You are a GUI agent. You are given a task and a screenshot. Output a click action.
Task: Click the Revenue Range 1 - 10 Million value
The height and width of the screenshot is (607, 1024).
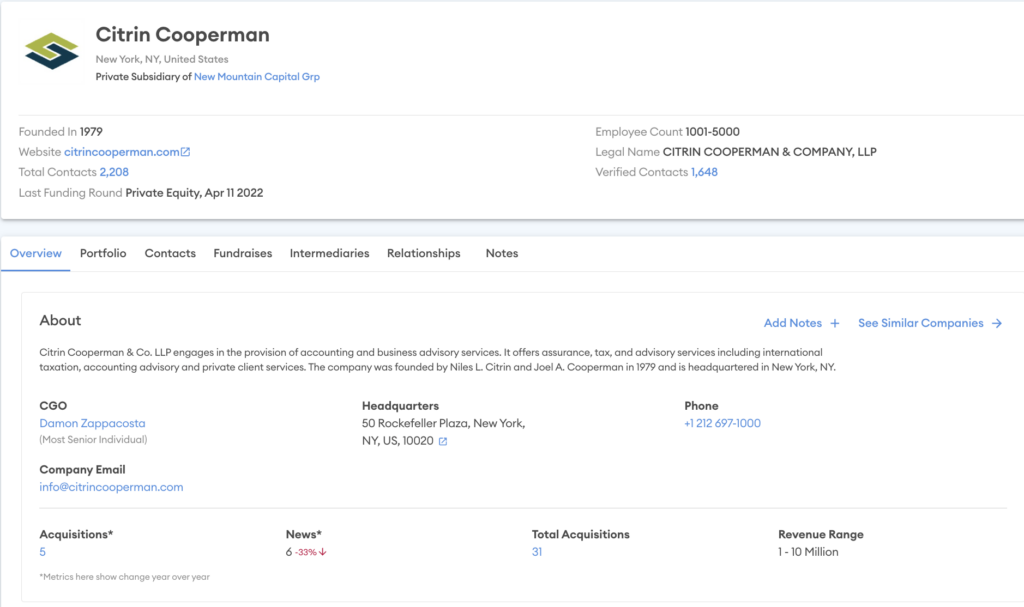(808, 552)
